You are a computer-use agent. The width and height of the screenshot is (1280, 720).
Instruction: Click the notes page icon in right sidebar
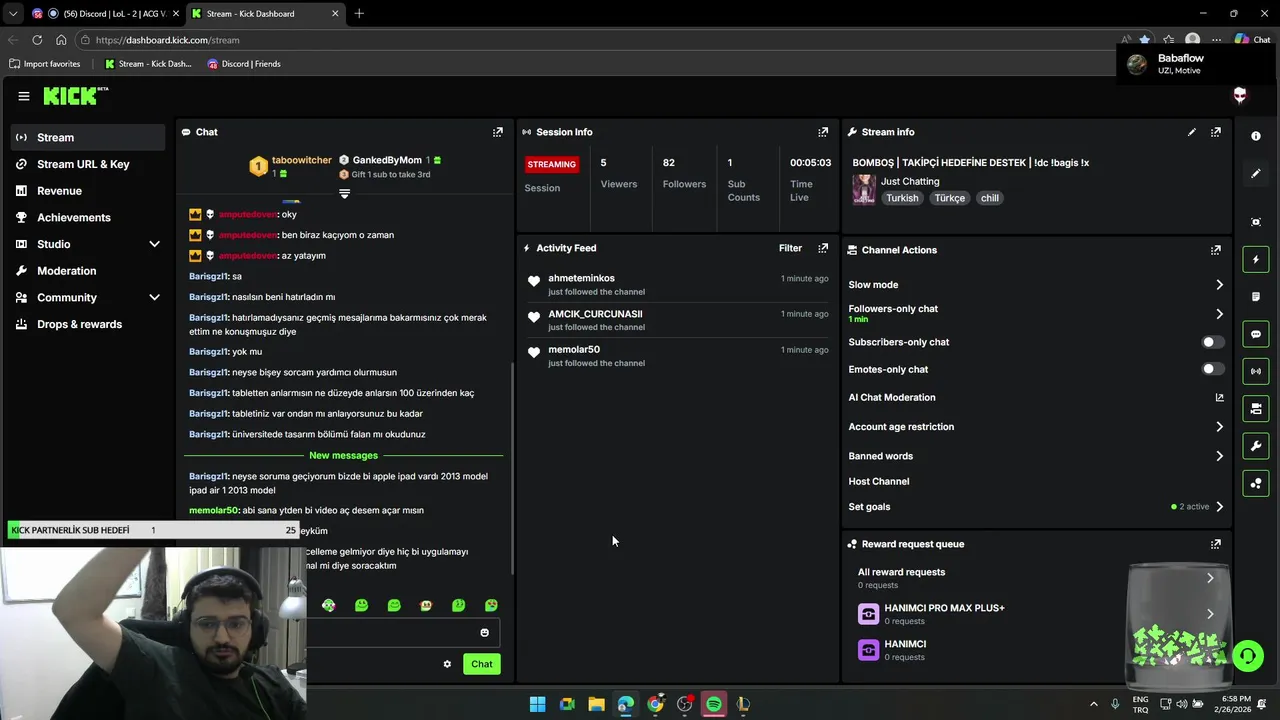[1256, 297]
